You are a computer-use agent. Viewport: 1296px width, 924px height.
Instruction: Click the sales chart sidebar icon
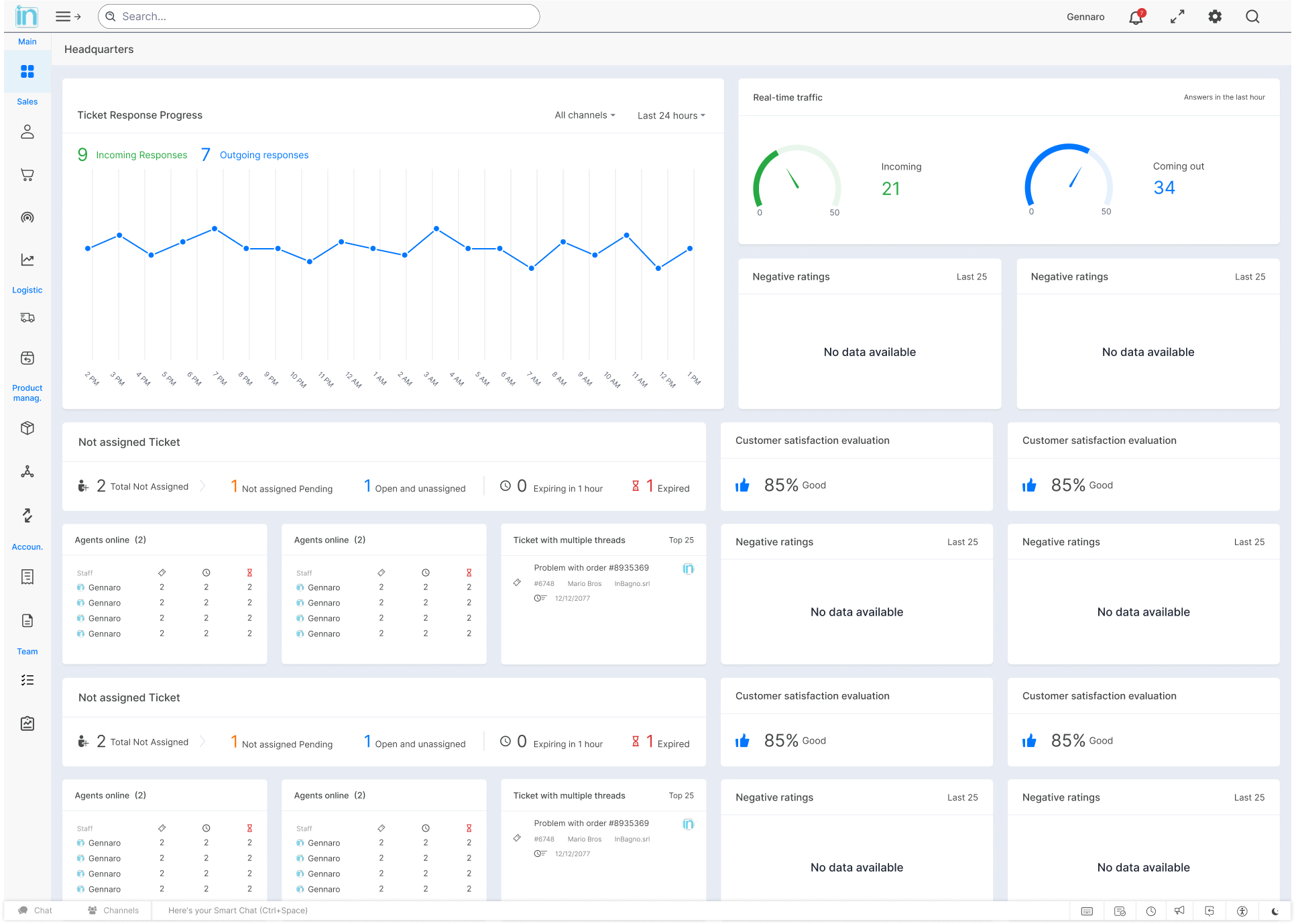27,260
